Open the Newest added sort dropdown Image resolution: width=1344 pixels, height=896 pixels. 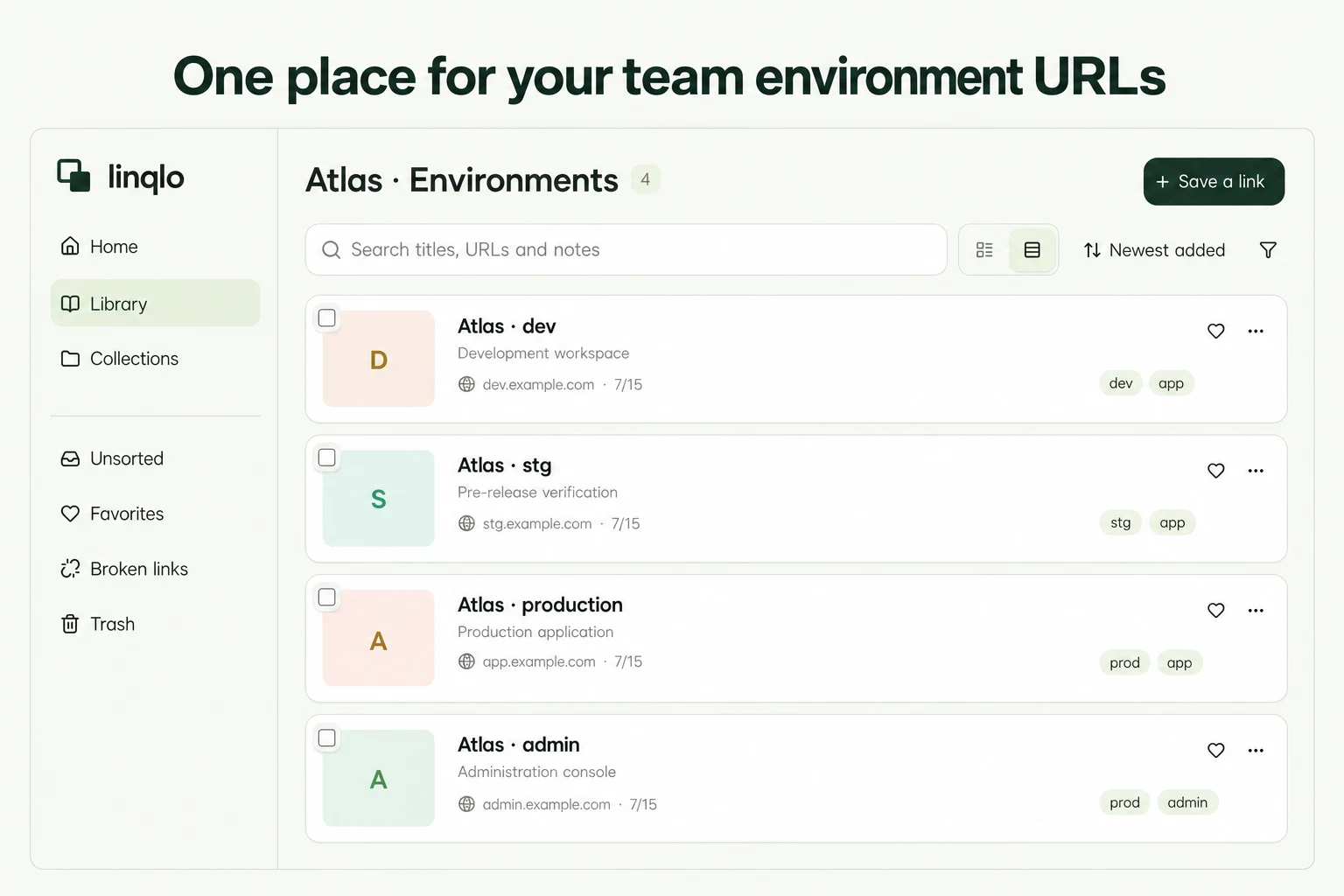tap(1154, 250)
